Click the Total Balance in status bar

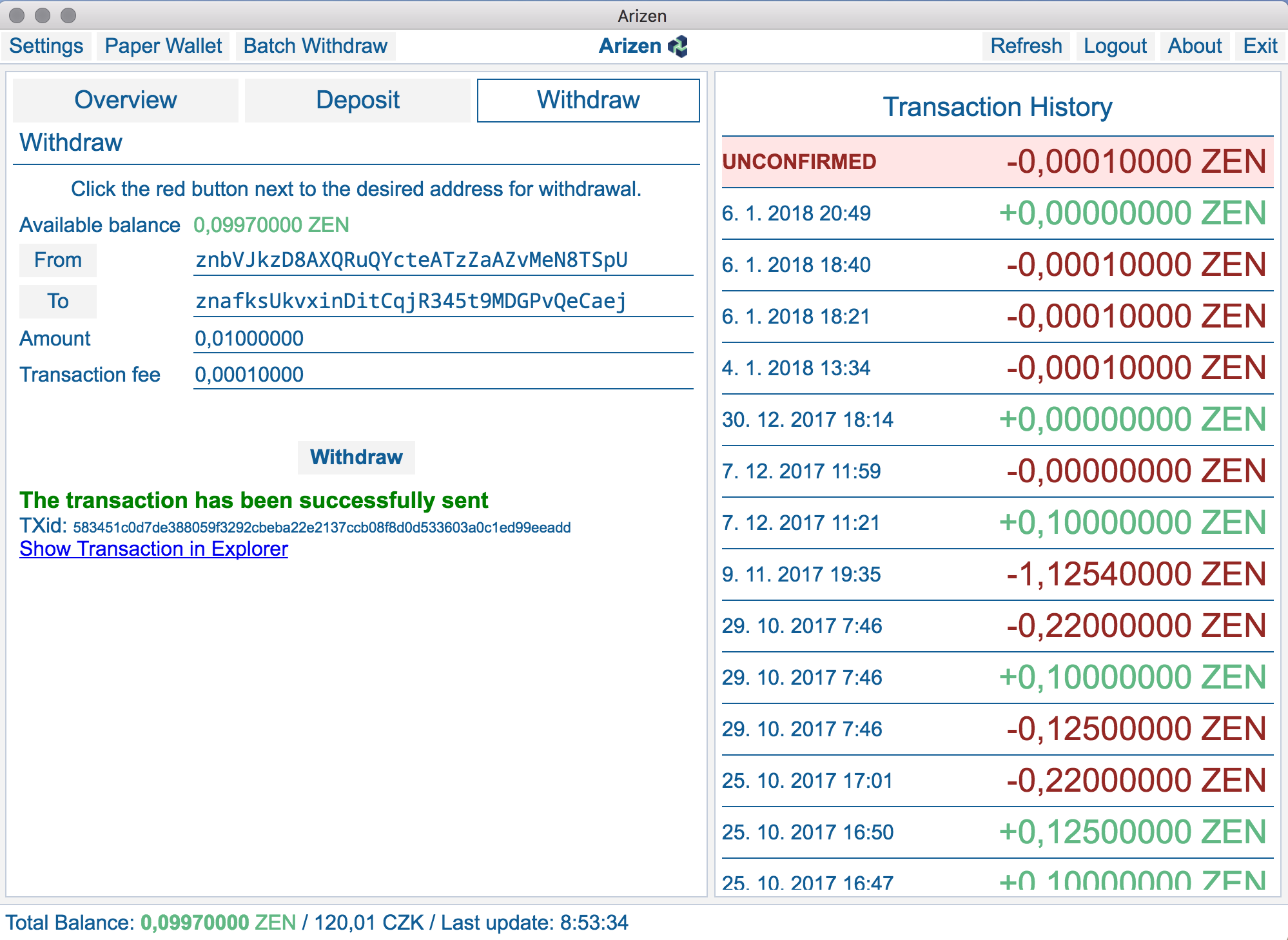[x=151, y=923]
